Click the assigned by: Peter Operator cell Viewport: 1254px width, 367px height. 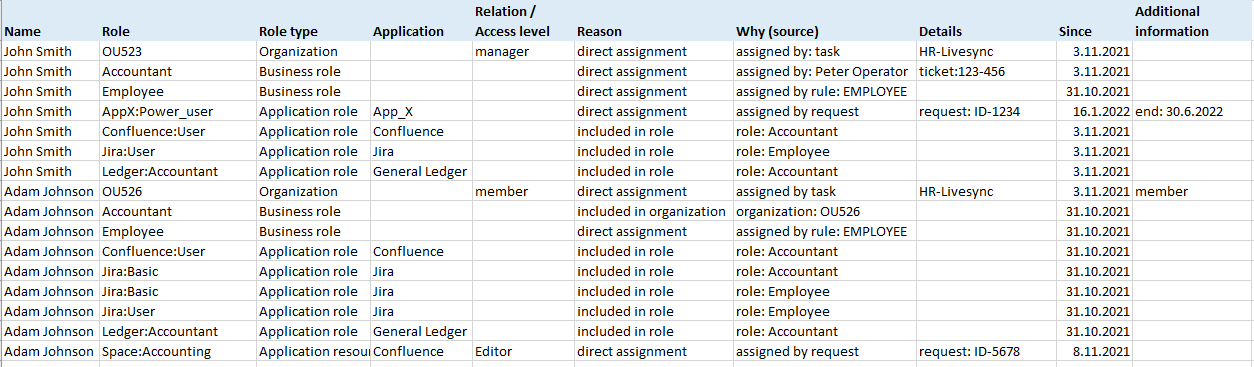tap(824, 71)
